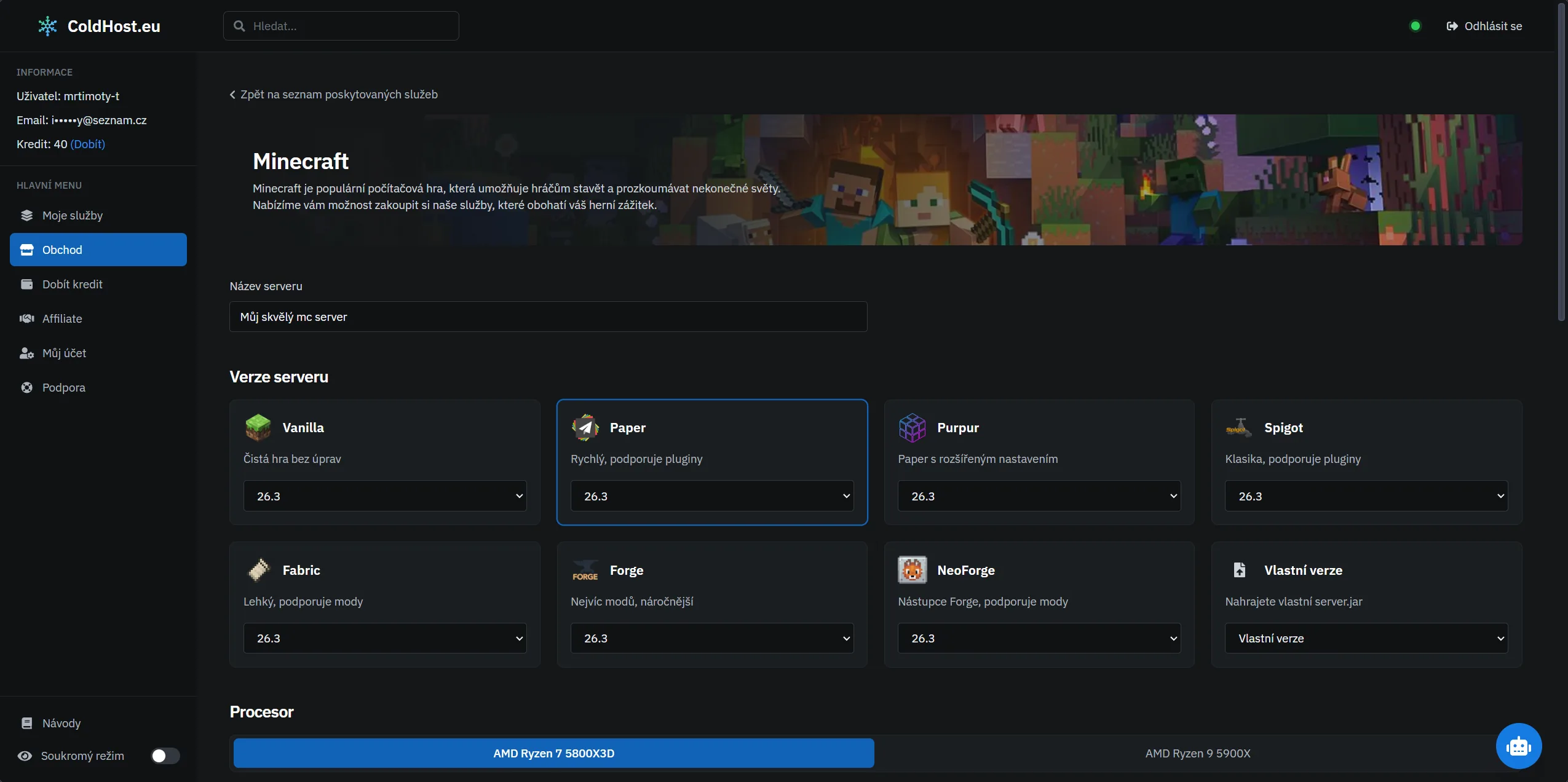Click the ColdHost.eu snowflake logo icon
1568x782 pixels.
pos(47,26)
